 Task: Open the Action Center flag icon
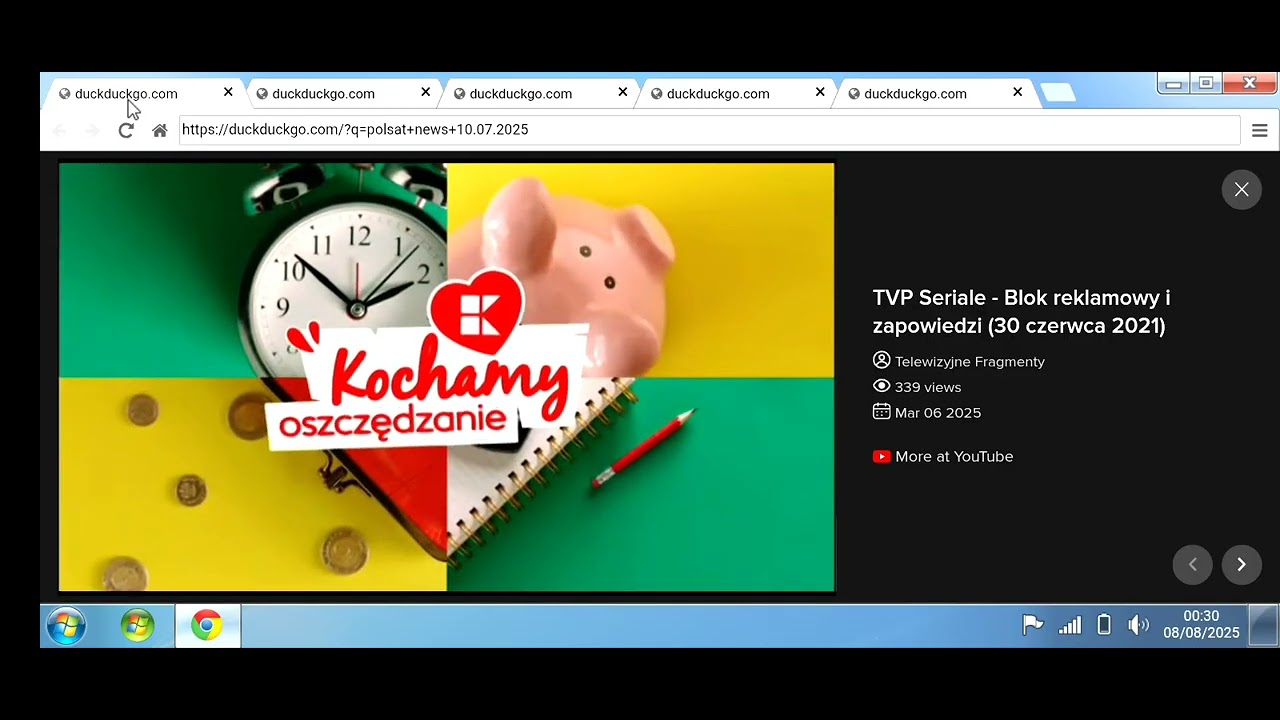(1032, 625)
